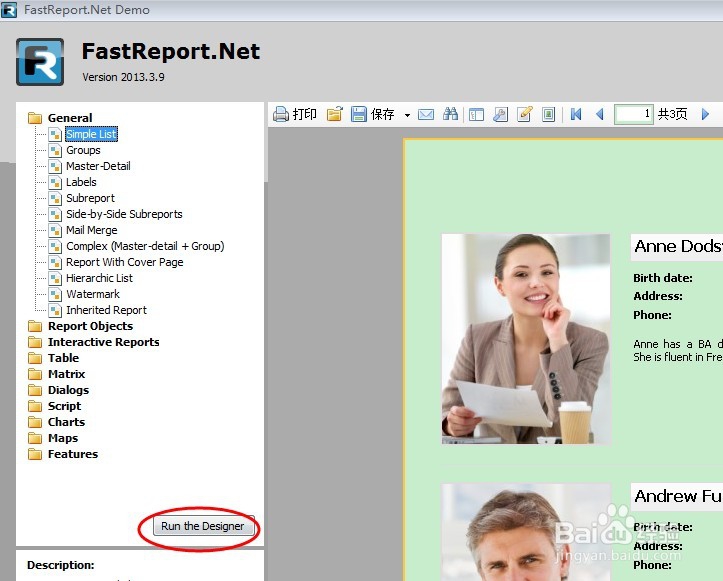Click the Labels report icon
The width and height of the screenshot is (723, 581).
coord(55,183)
